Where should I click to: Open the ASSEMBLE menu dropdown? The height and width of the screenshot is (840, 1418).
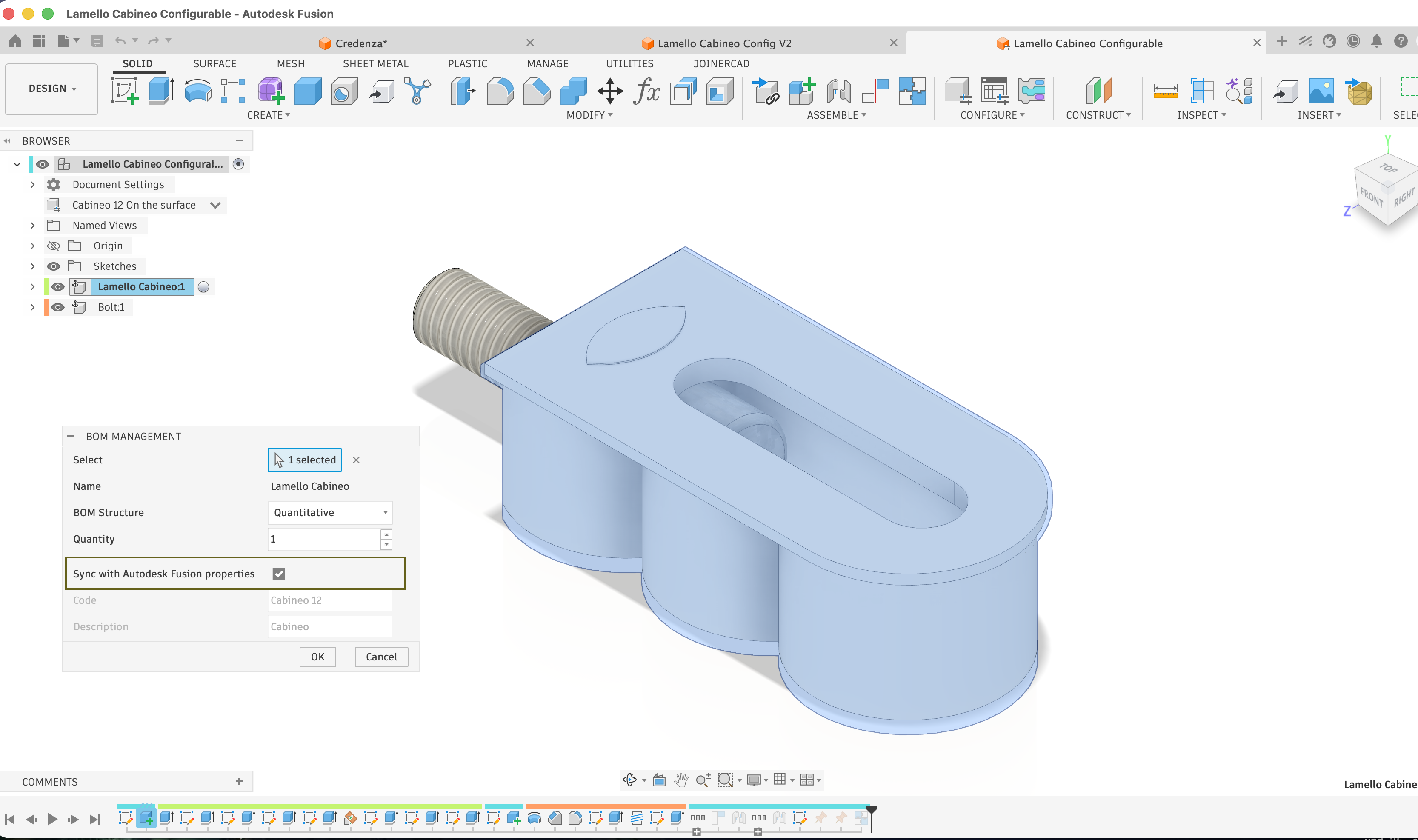pyautogui.click(x=837, y=115)
